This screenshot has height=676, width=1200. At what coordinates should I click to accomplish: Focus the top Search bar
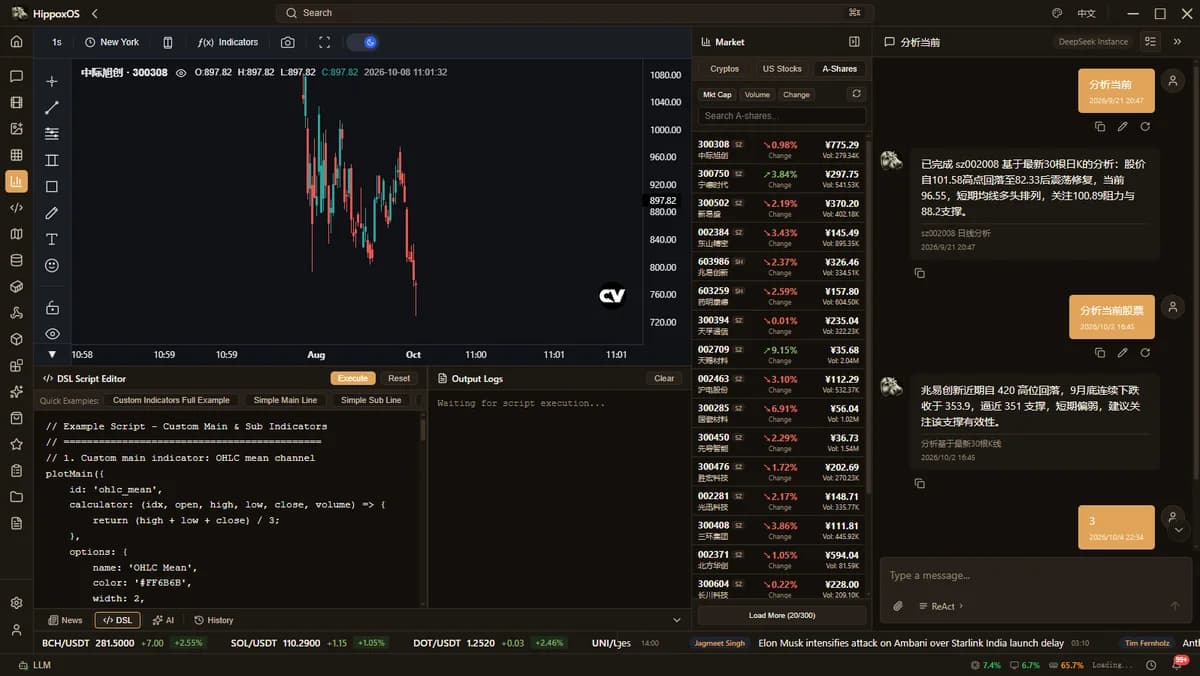574,13
